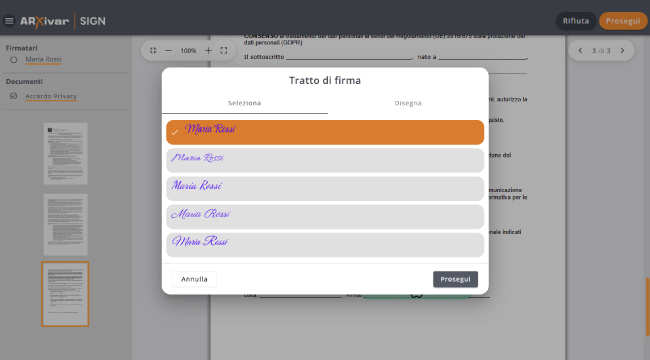Click the Rifiuta button in header
650x360 pixels.
tap(576, 21)
